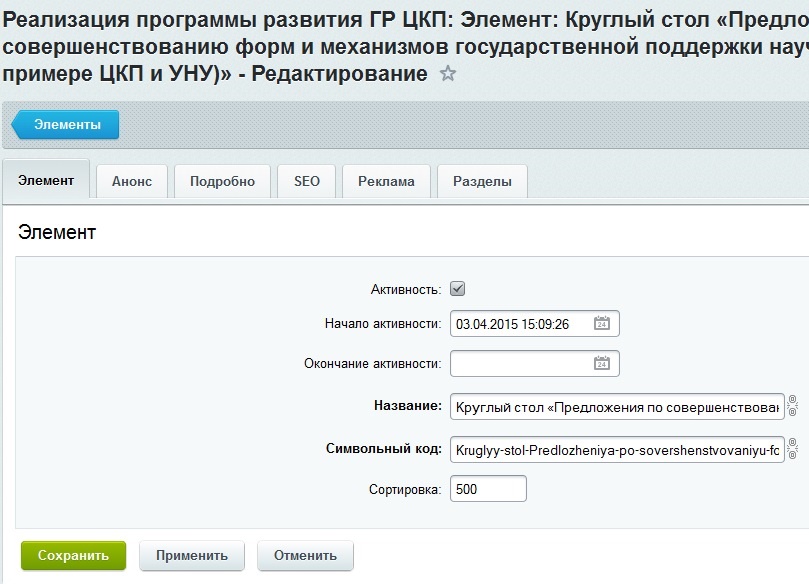Go to the Реклама tab
809x584 pixels.
(386, 181)
